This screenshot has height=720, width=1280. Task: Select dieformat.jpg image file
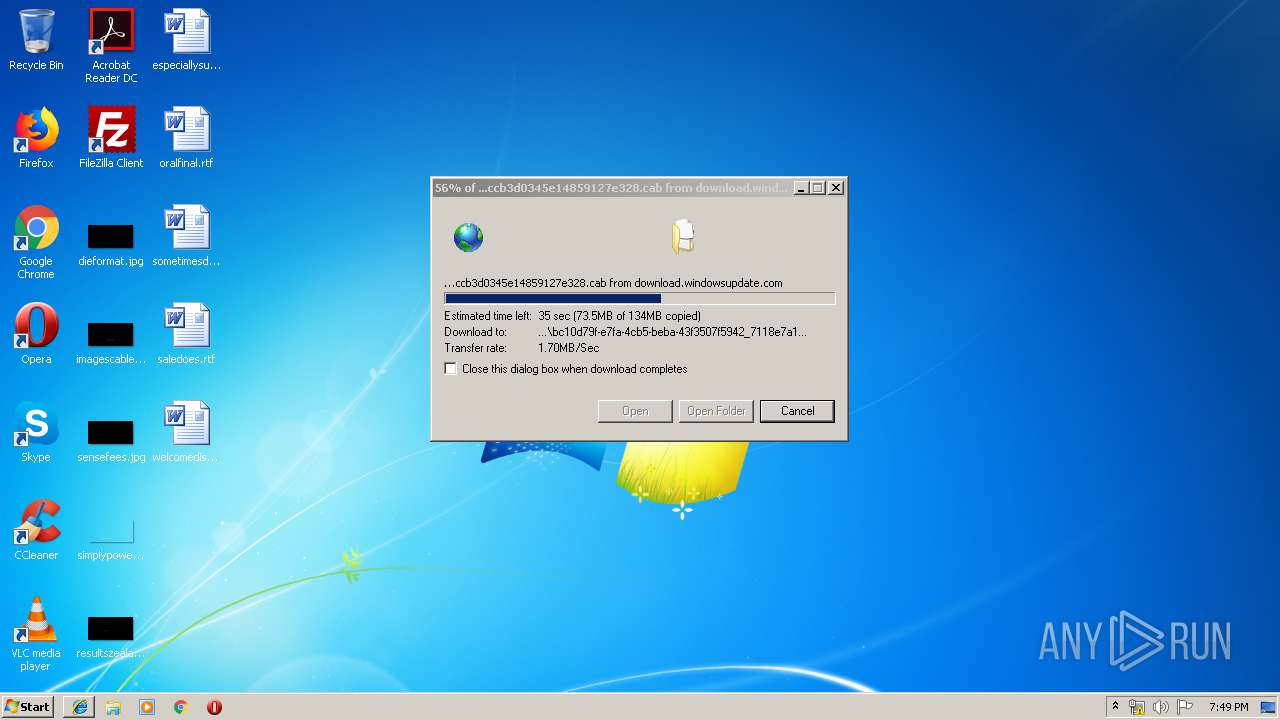pyautogui.click(x=111, y=246)
